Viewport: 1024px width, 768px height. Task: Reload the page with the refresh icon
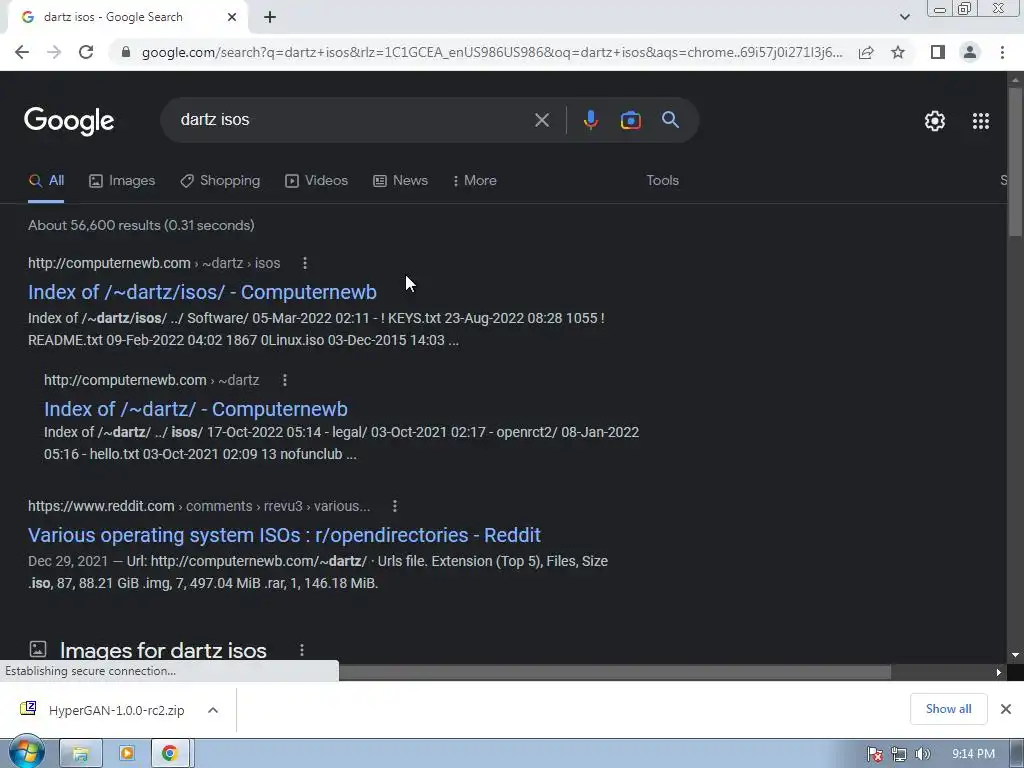coord(86,52)
